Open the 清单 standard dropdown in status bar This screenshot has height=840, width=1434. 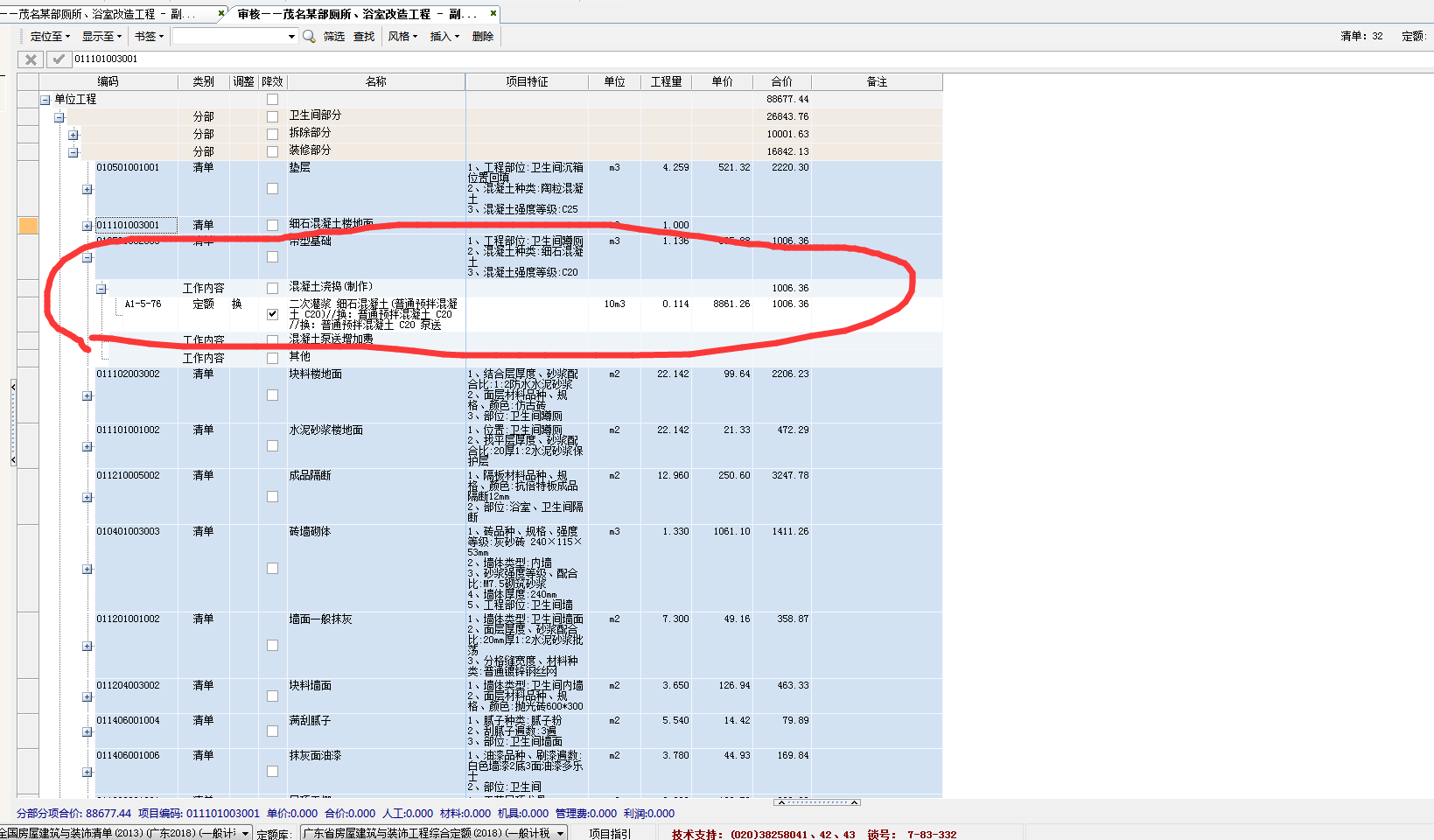(245, 833)
